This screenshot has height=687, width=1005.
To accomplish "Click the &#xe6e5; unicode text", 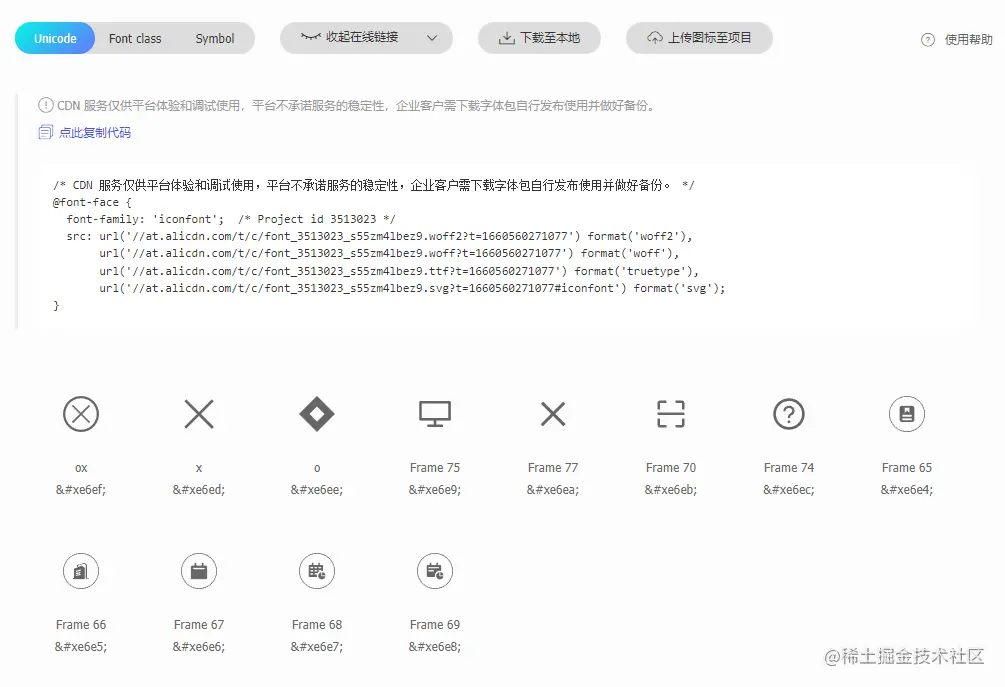I will [x=81, y=647].
